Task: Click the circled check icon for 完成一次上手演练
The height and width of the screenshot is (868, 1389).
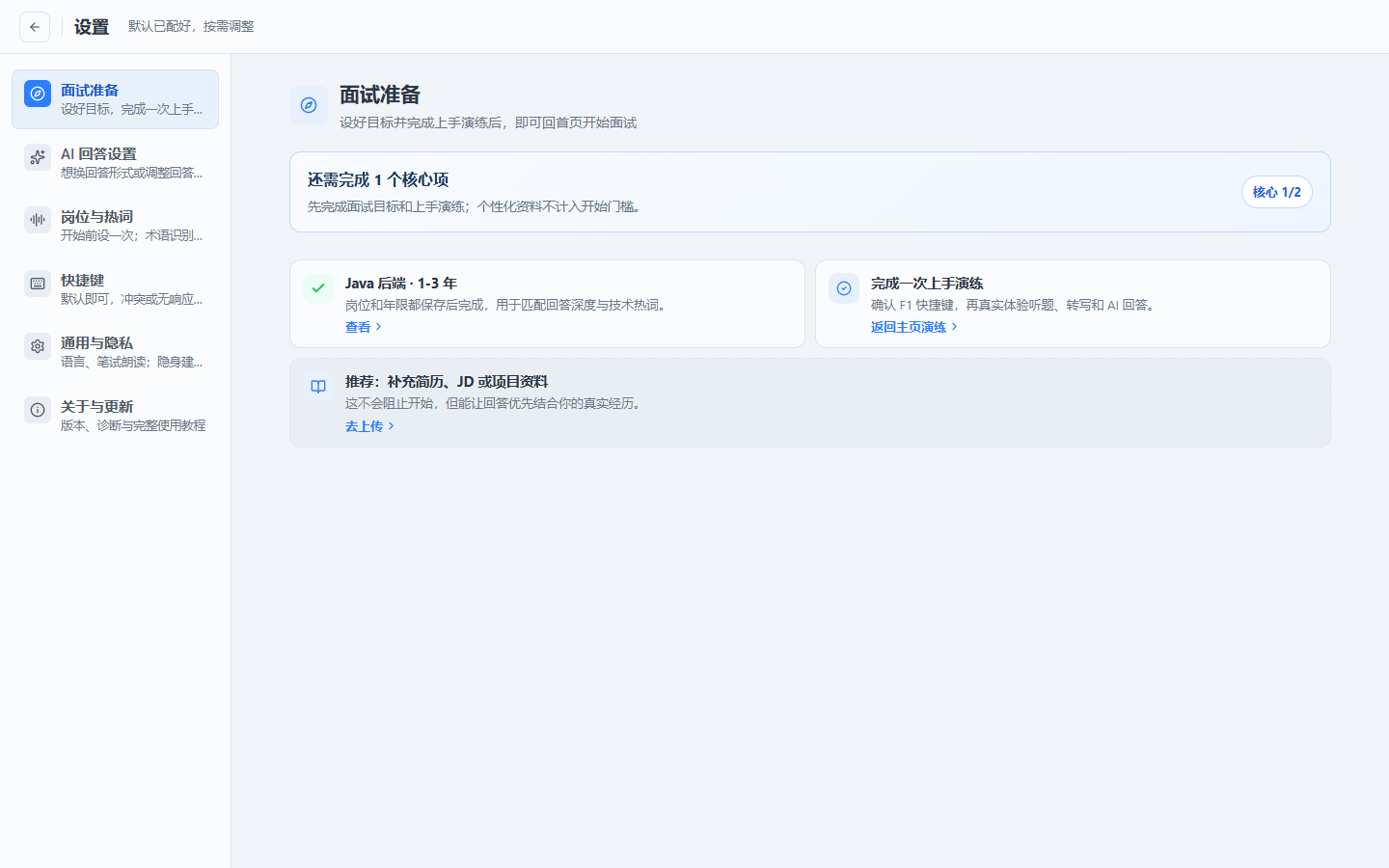Action: click(844, 287)
